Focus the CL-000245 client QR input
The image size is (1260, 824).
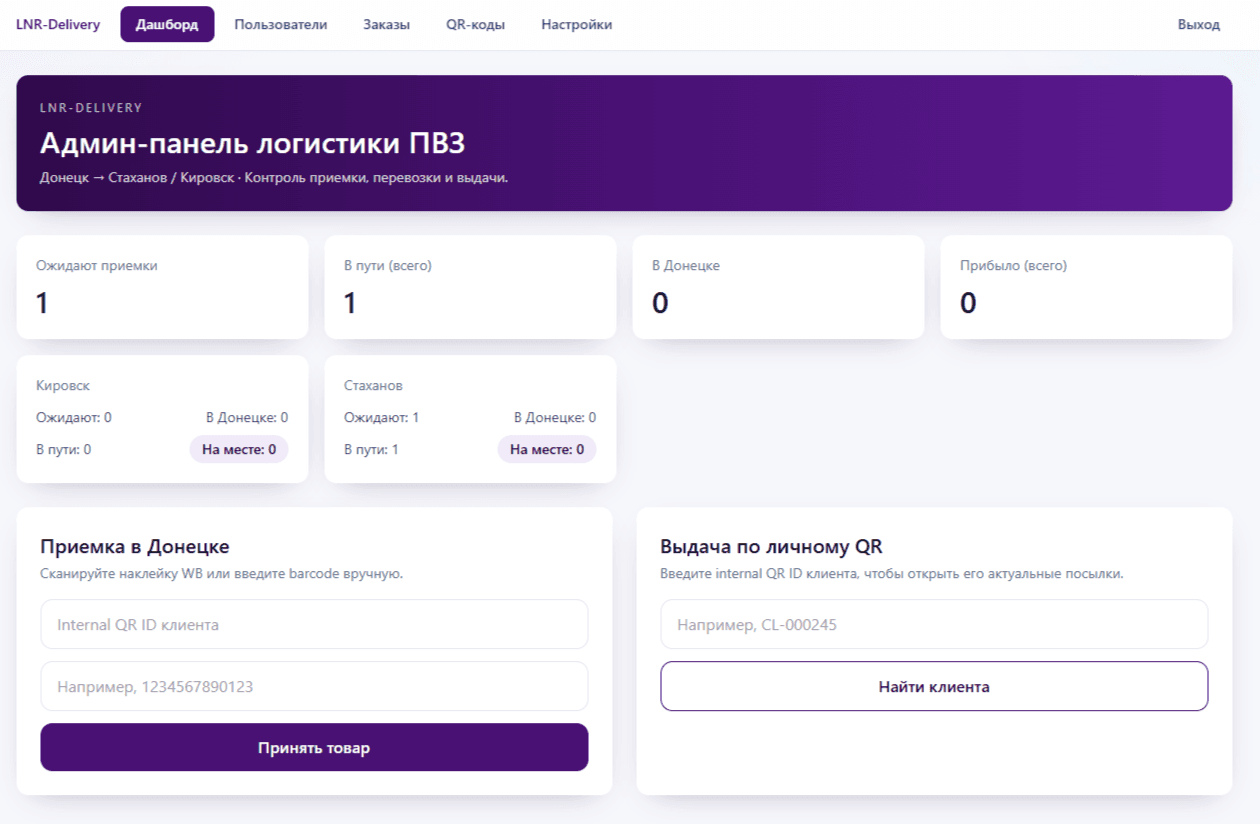(933, 624)
